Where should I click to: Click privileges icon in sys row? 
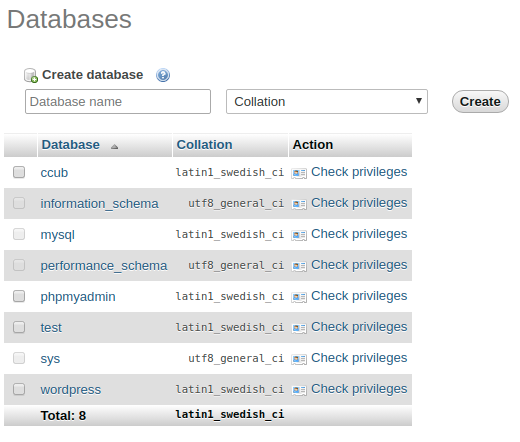point(299,359)
